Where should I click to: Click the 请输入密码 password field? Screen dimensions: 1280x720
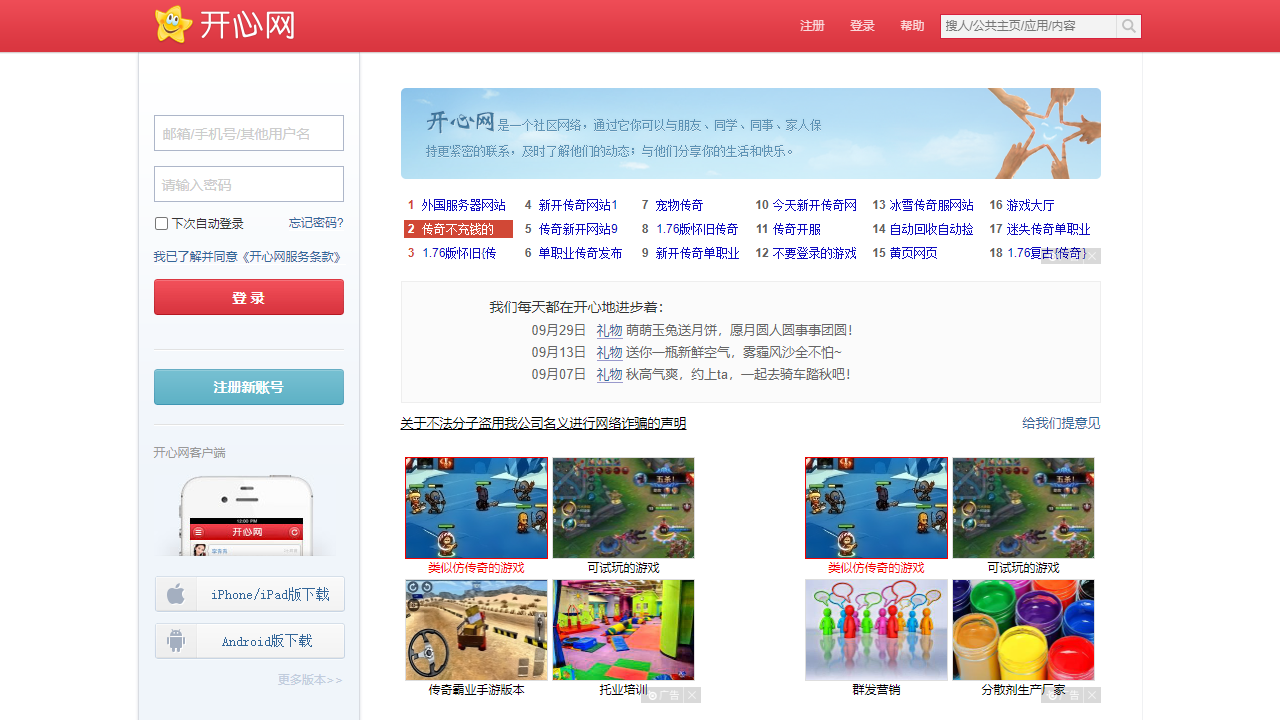249,184
